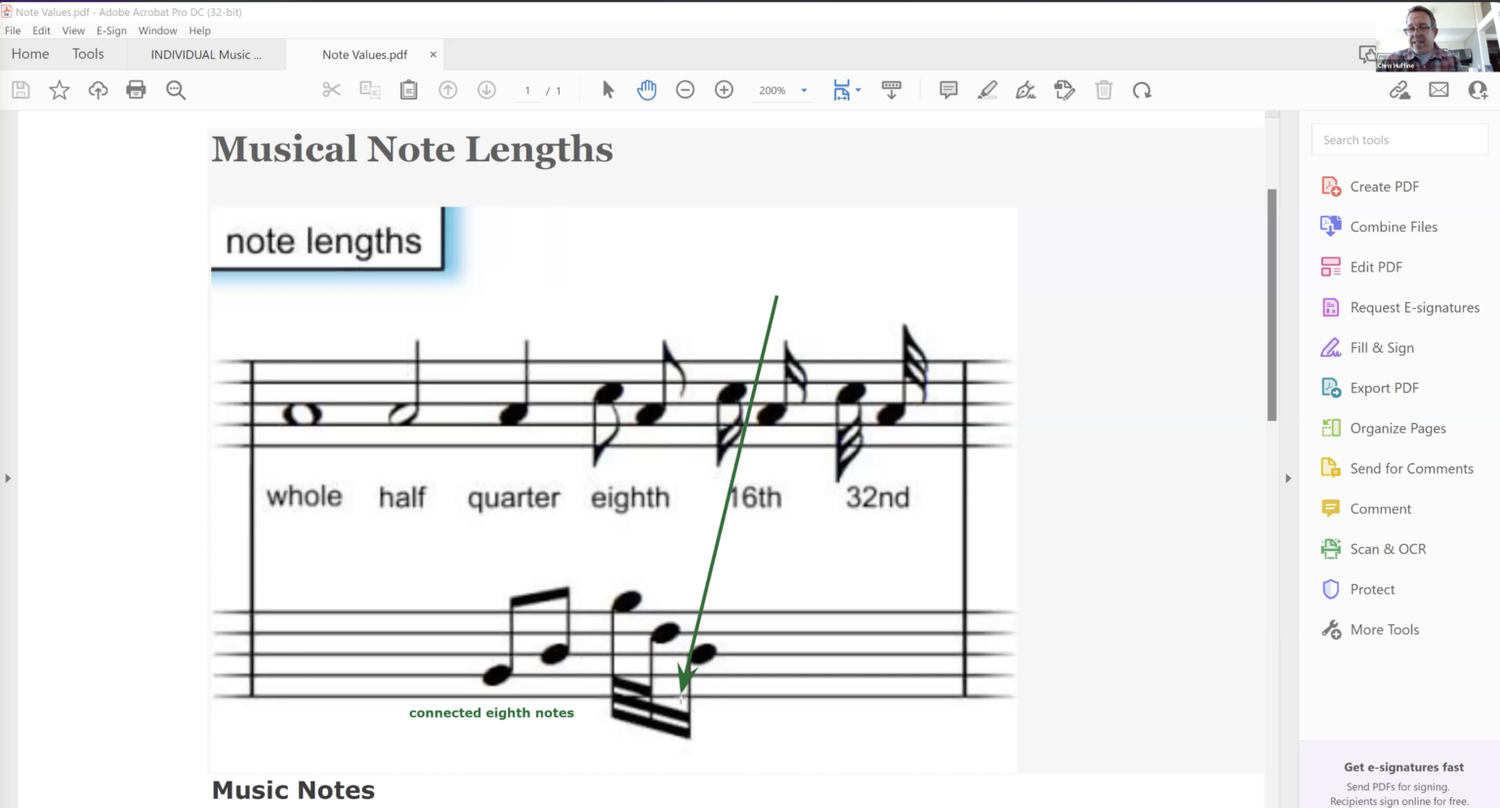Expand the page display options dropdown

[857, 90]
